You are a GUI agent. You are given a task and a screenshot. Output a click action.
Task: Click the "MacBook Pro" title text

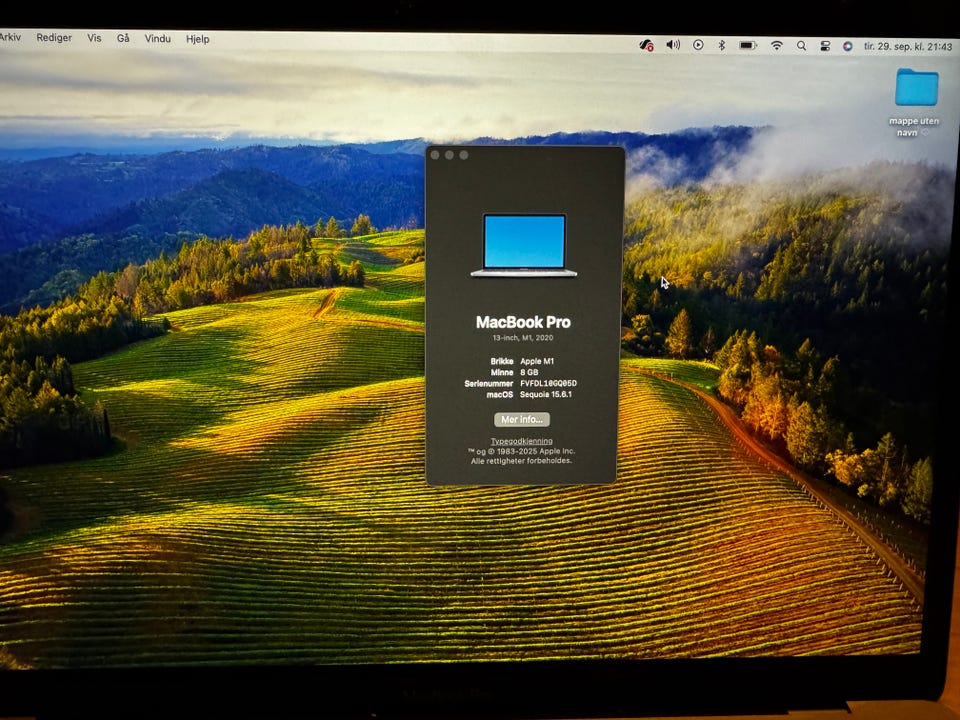(523, 322)
